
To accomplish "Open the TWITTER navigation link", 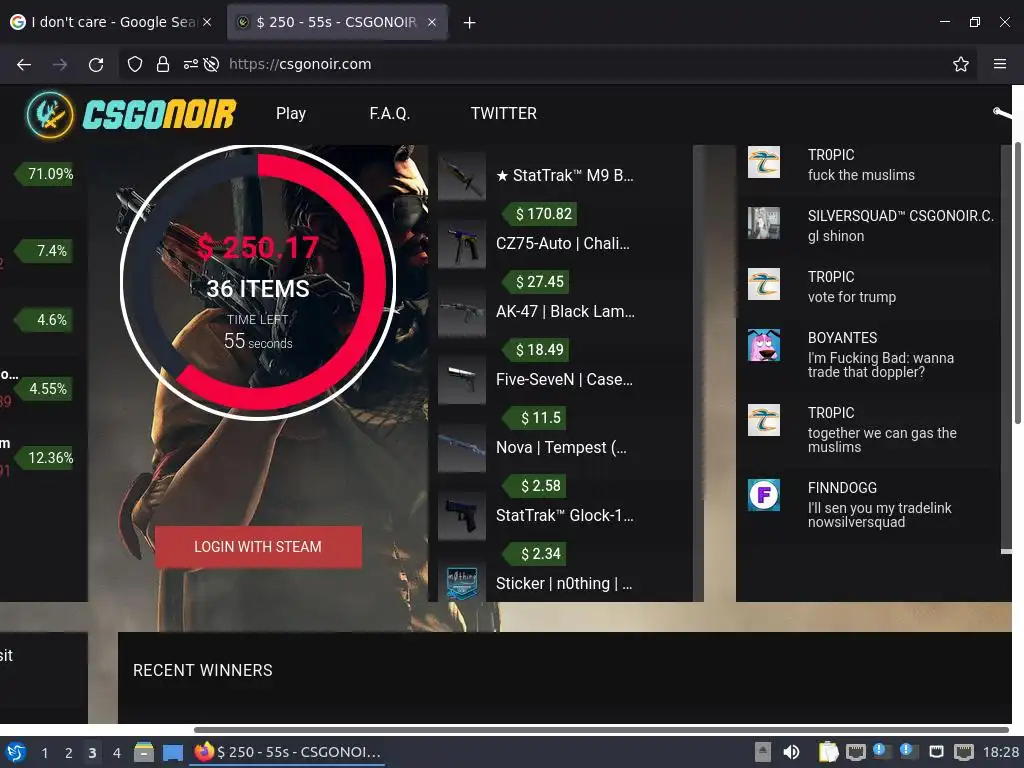I will 504,114.
